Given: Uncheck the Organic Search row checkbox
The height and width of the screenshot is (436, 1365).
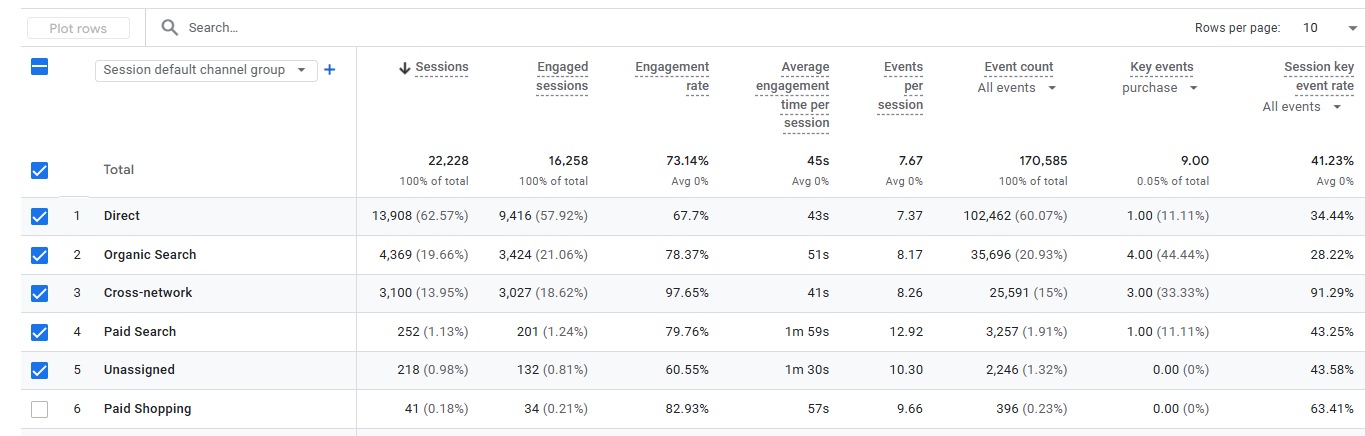Looking at the screenshot, I should click(40, 255).
